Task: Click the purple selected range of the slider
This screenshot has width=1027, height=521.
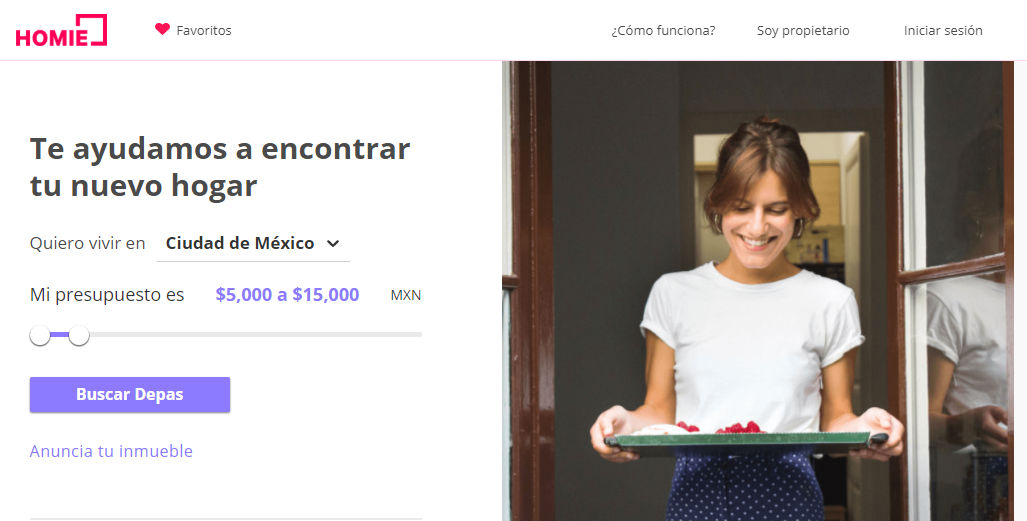Action: tap(60, 334)
